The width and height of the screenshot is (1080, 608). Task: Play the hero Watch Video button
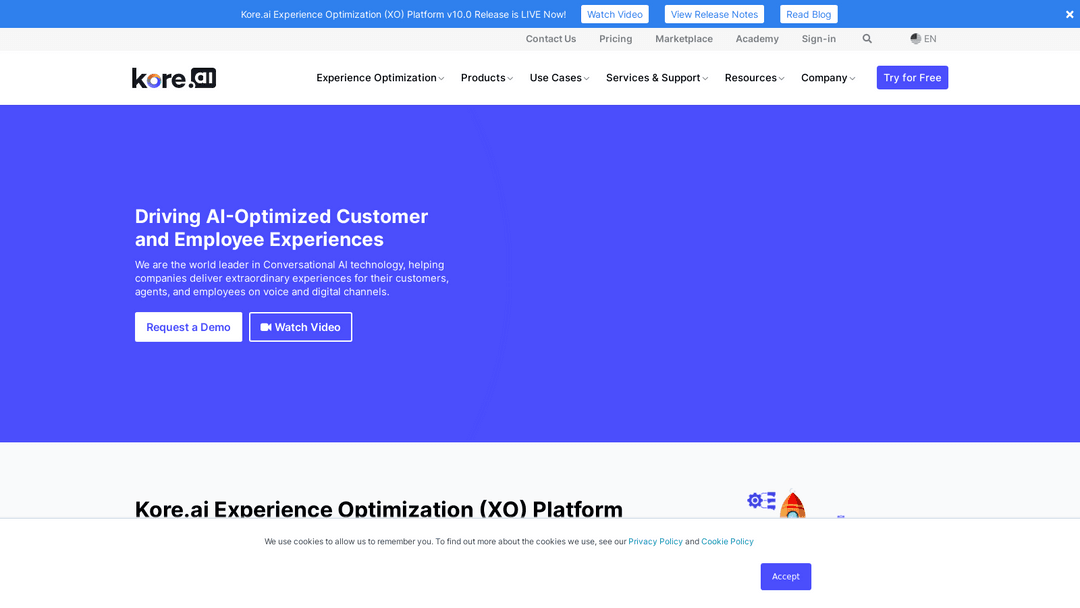coord(300,327)
